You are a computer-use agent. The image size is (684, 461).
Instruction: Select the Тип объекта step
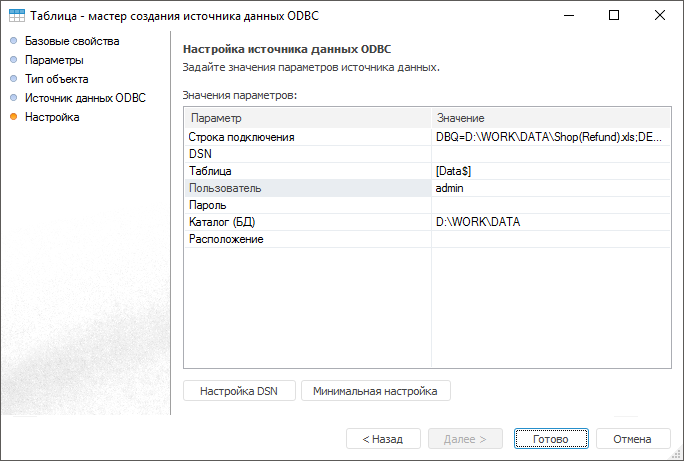pos(56,79)
